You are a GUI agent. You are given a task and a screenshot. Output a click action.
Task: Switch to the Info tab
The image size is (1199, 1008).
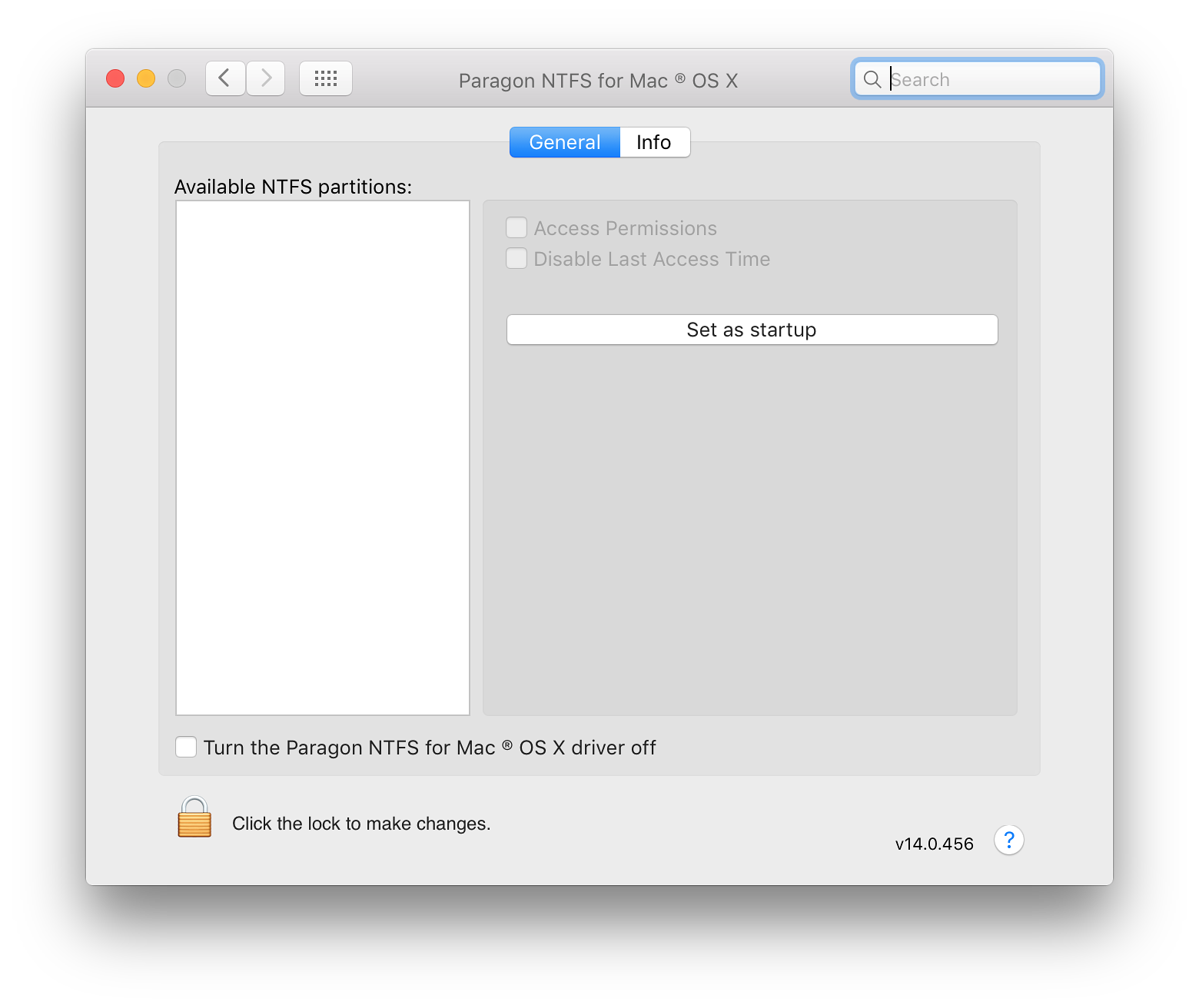tap(655, 142)
